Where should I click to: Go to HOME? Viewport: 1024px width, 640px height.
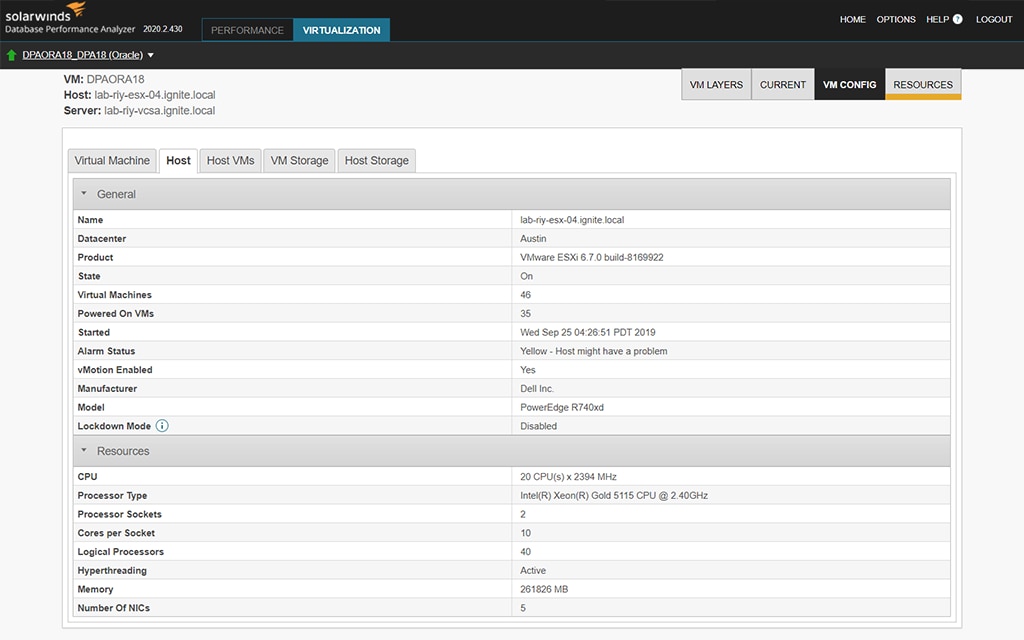click(852, 19)
